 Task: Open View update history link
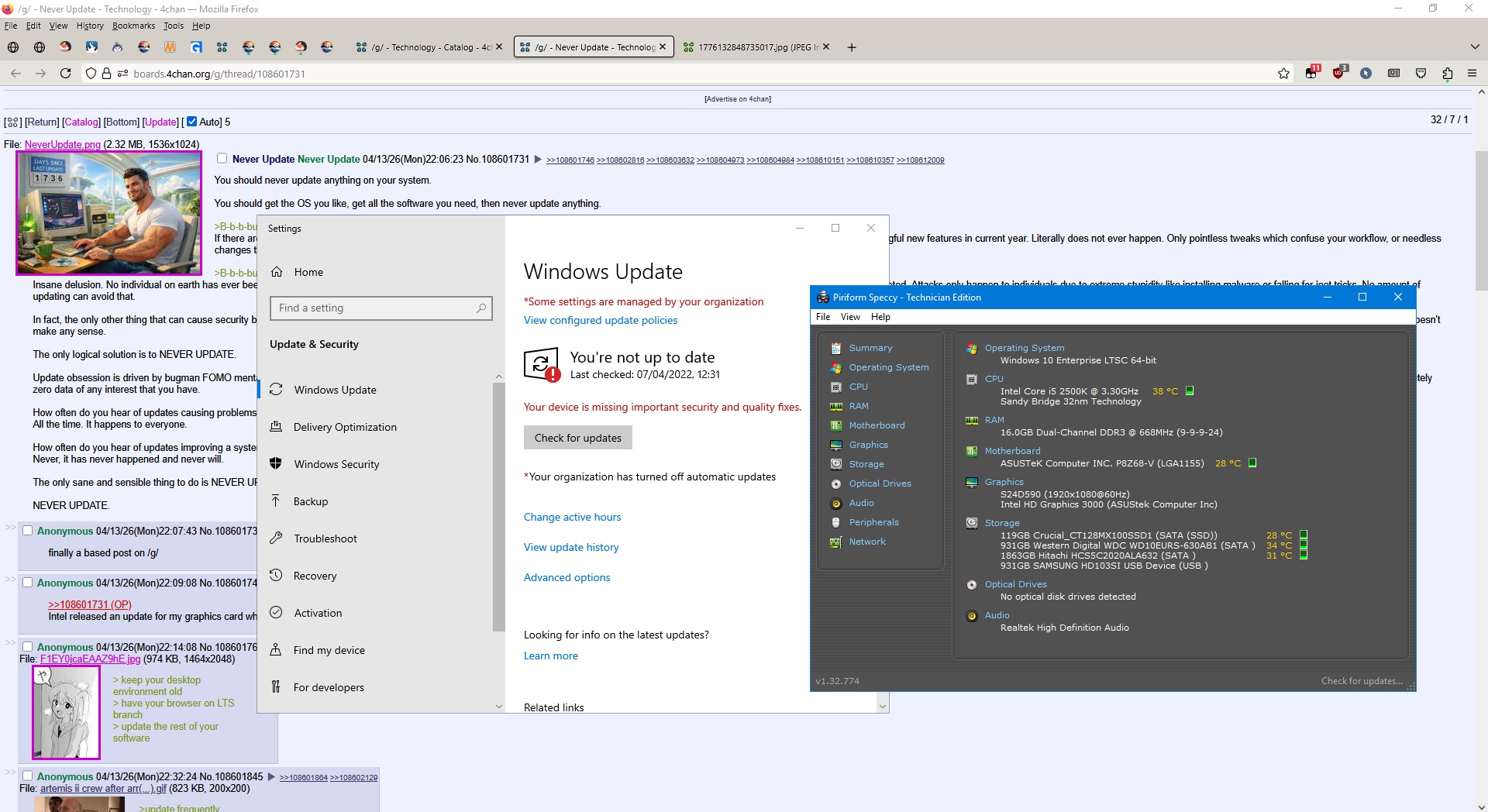coord(571,547)
